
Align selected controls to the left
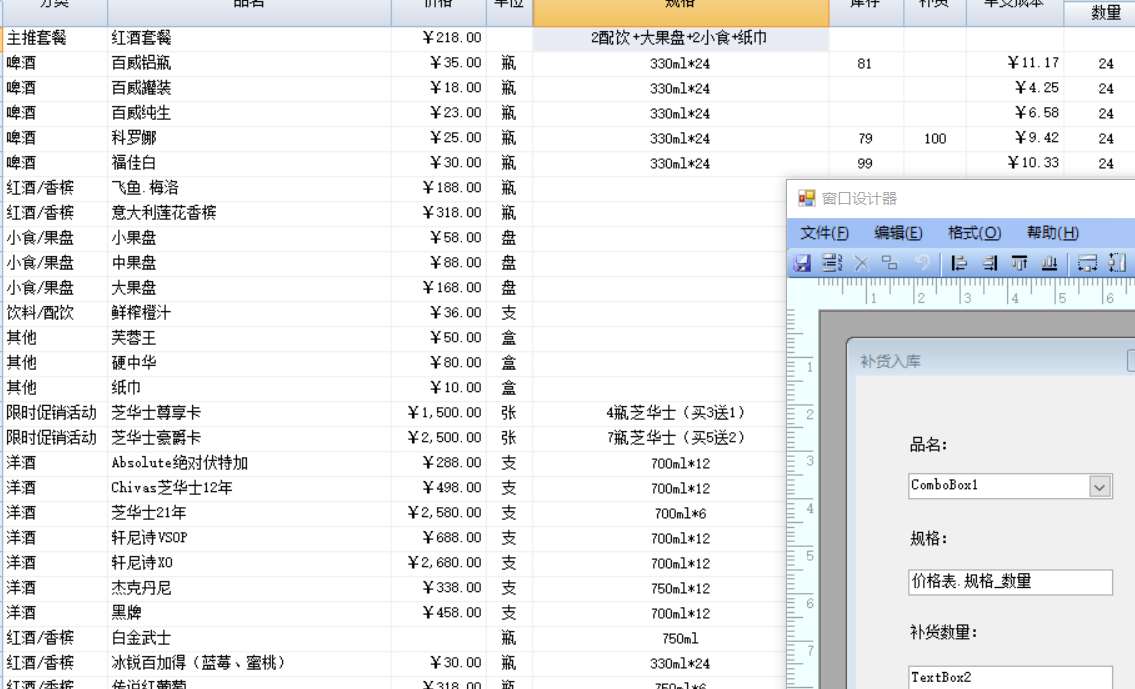(x=959, y=263)
